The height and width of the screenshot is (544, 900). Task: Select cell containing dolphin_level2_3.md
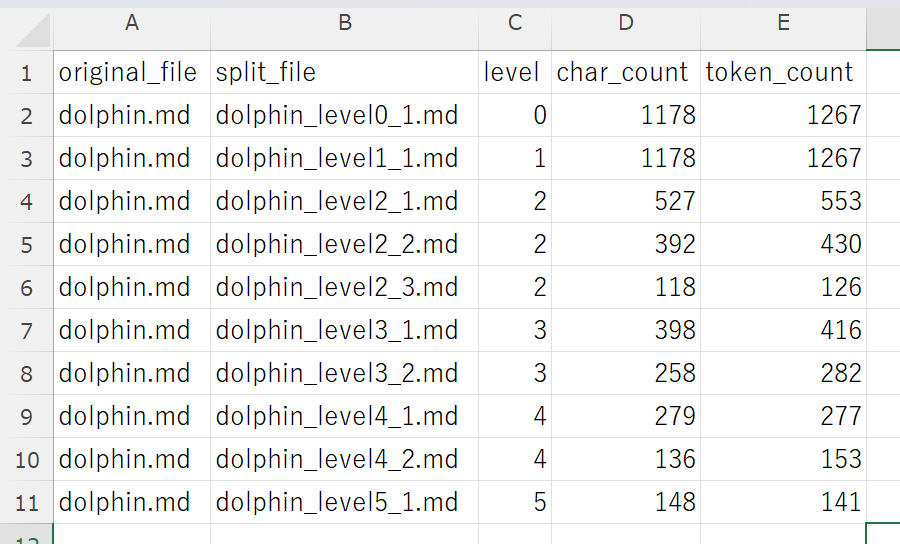point(344,287)
